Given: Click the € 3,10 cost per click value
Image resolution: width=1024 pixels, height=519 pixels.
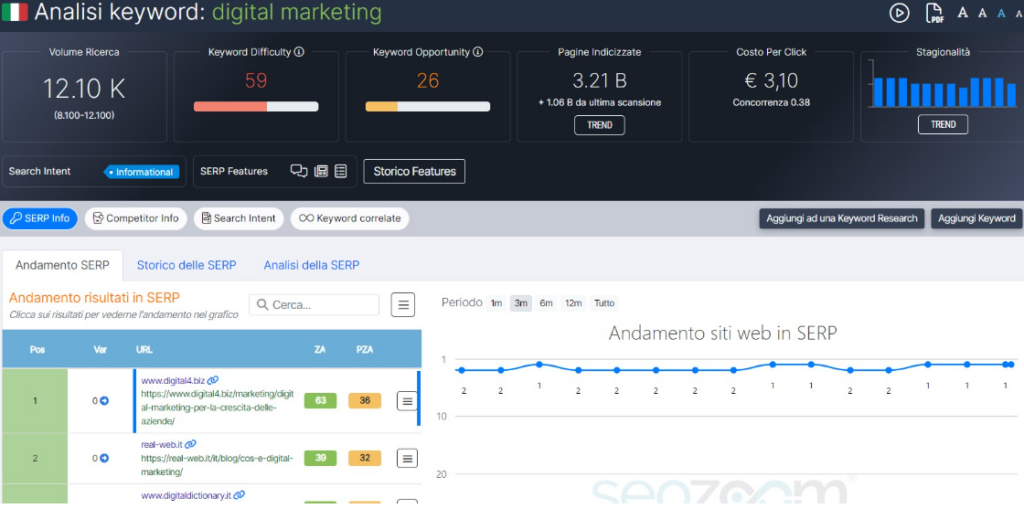Looking at the screenshot, I should pyautogui.click(x=771, y=80).
